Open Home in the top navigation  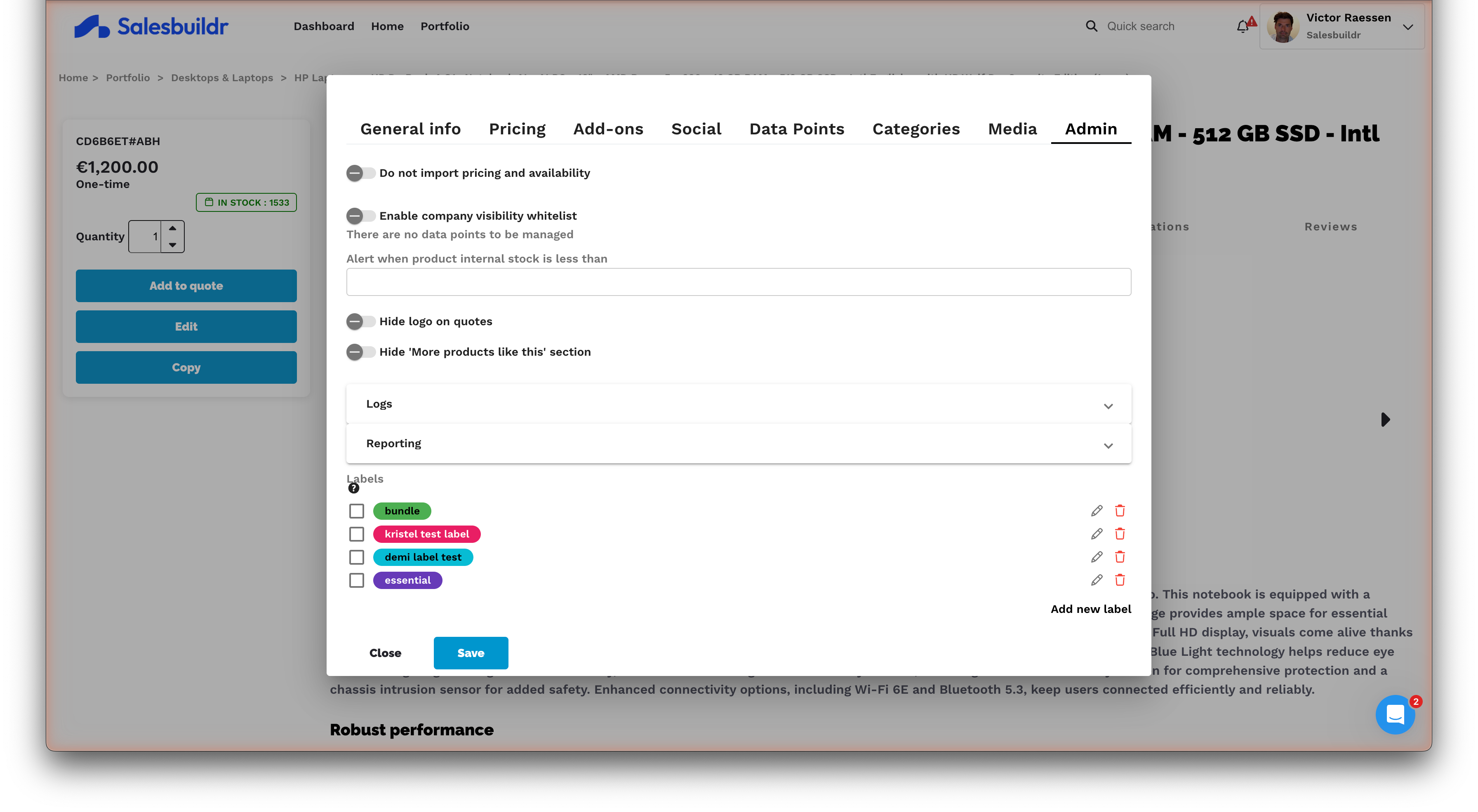[x=387, y=26]
